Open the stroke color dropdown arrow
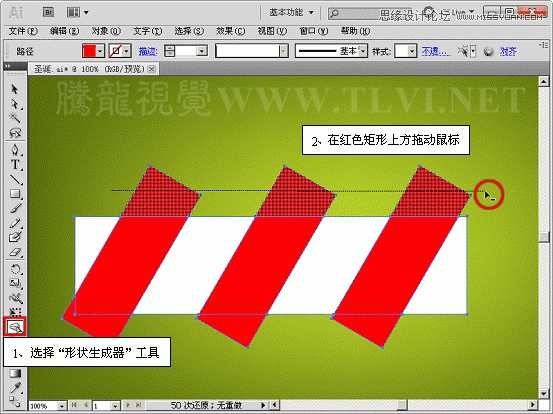 pos(127,51)
